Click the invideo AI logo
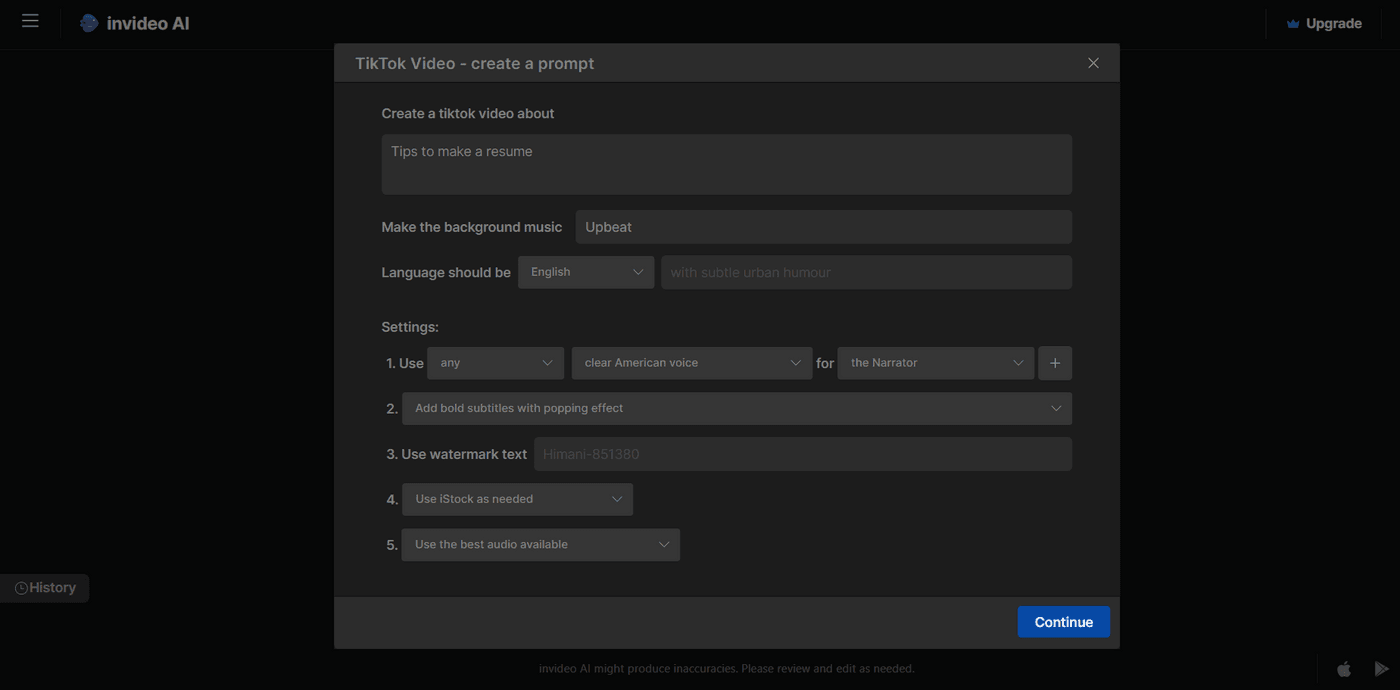 135,23
